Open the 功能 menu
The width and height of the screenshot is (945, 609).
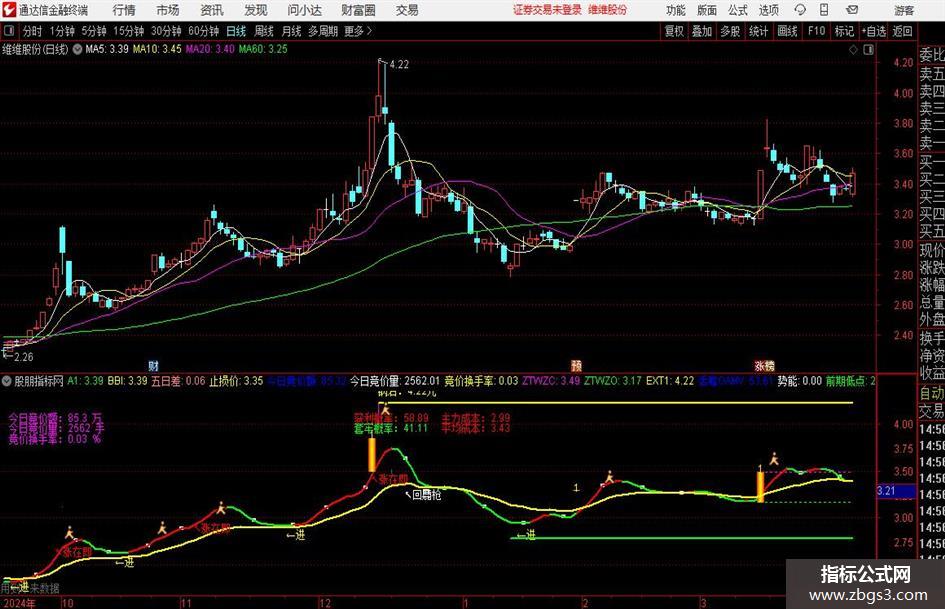(x=676, y=10)
